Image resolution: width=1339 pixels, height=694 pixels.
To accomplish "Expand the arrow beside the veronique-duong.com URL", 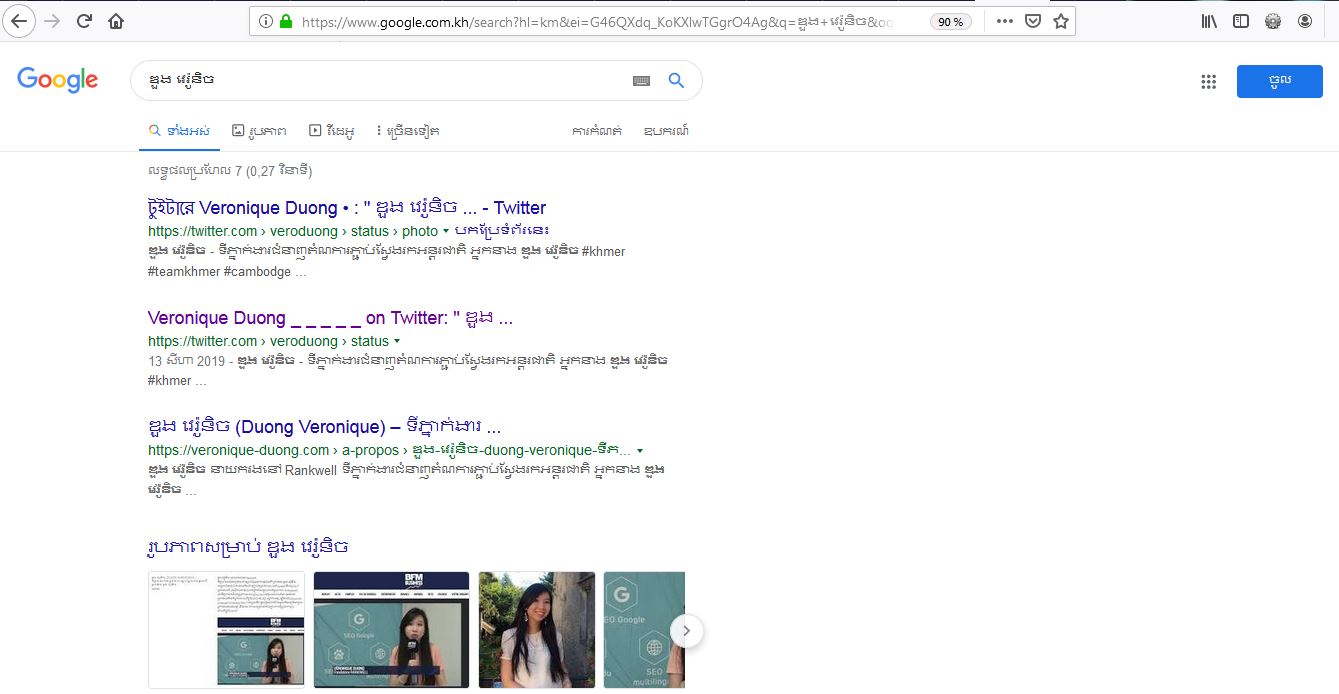I will point(641,450).
